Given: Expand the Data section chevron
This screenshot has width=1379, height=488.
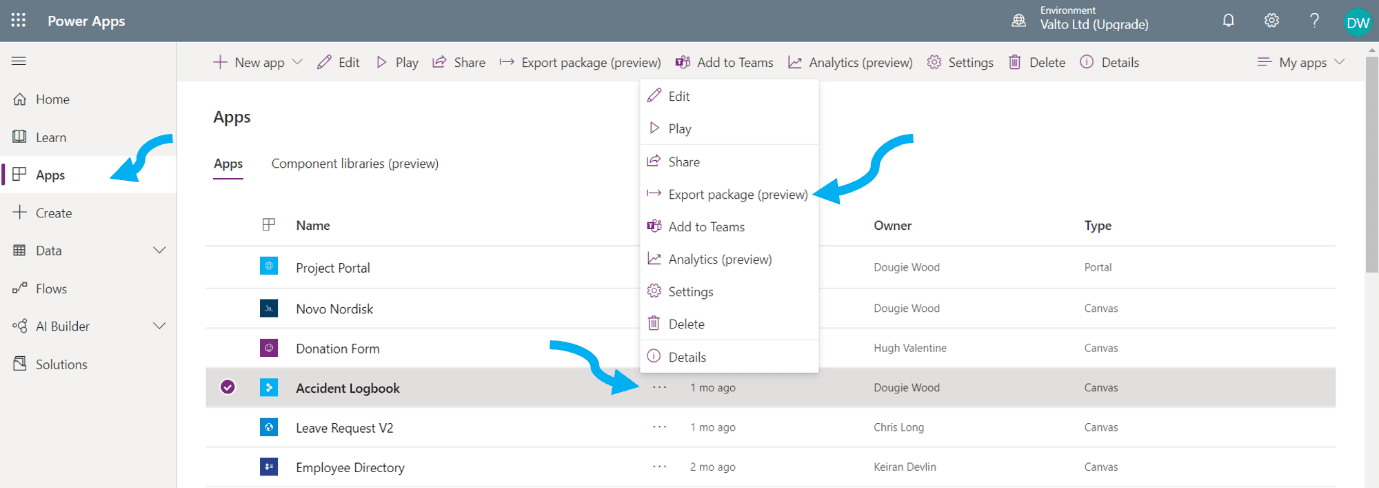Looking at the screenshot, I should click(x=159, y=251).
